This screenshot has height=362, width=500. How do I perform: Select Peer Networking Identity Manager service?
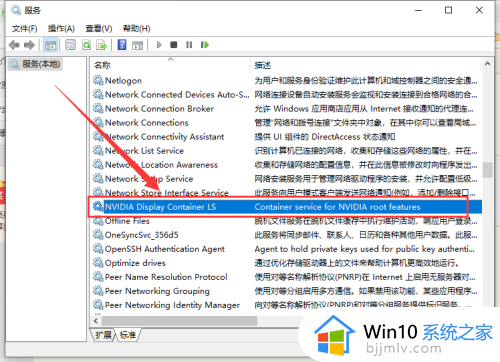[x=287, y=305]
